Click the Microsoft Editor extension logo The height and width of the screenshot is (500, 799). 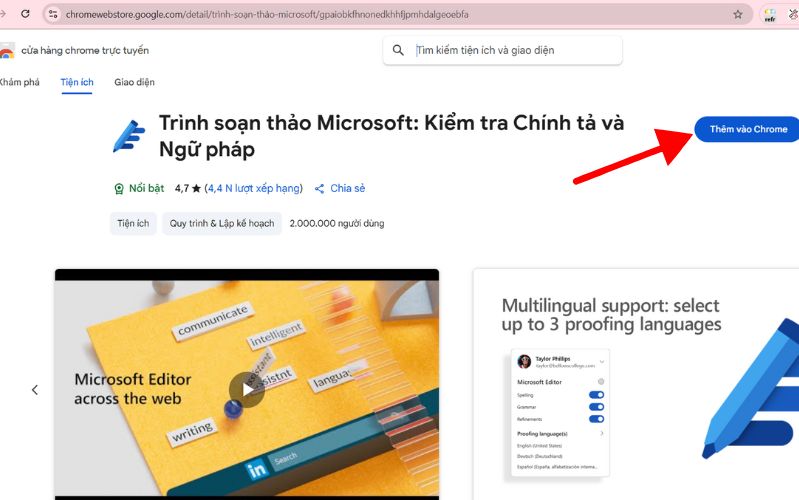coord(129,136)
